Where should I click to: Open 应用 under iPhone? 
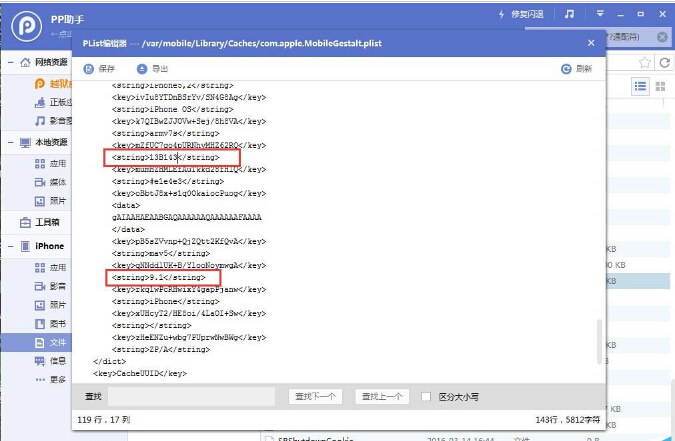[x=50, y=267]
